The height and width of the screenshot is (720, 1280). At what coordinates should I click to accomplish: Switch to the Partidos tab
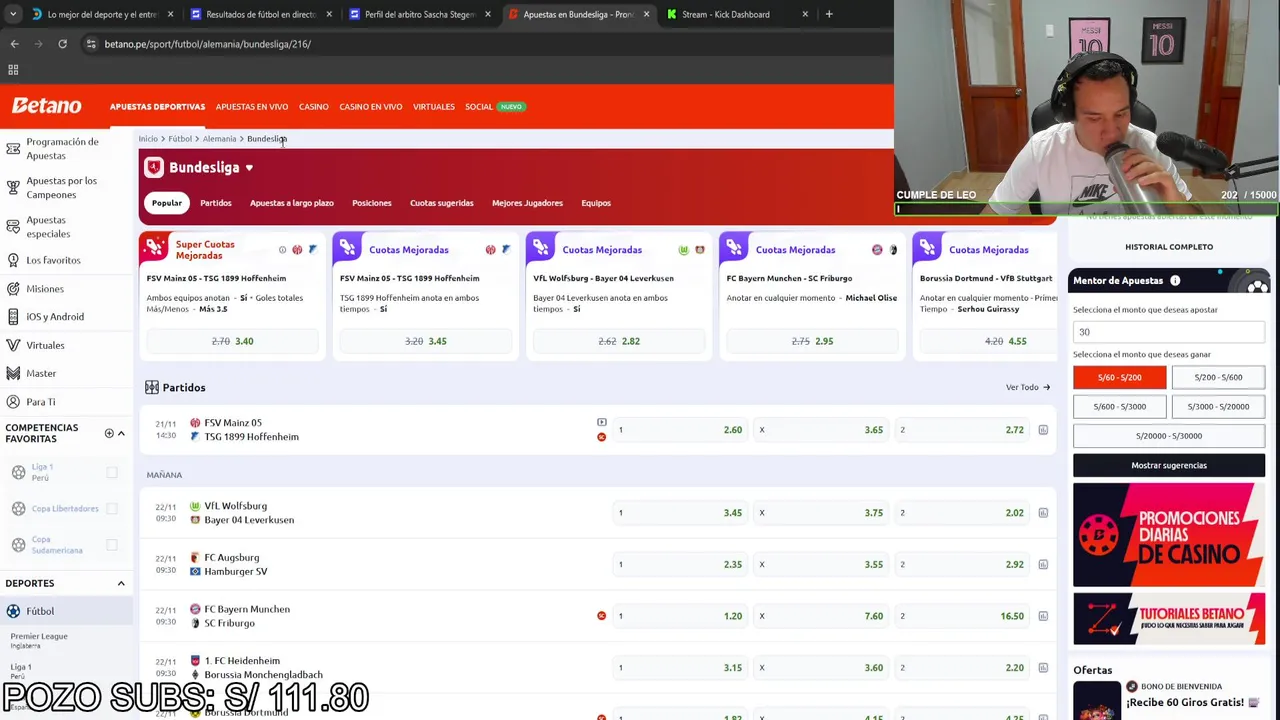tap(216, 203)
